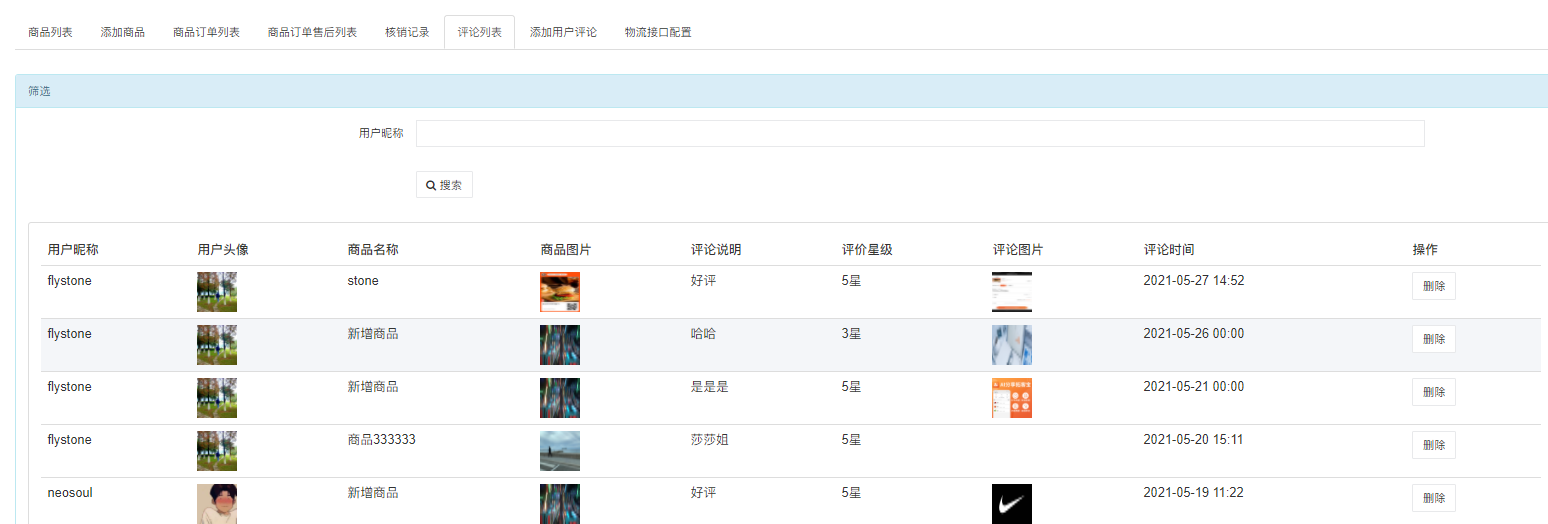
Task: Click the avatar in the 是是是 review row
Action: [217, 398]
